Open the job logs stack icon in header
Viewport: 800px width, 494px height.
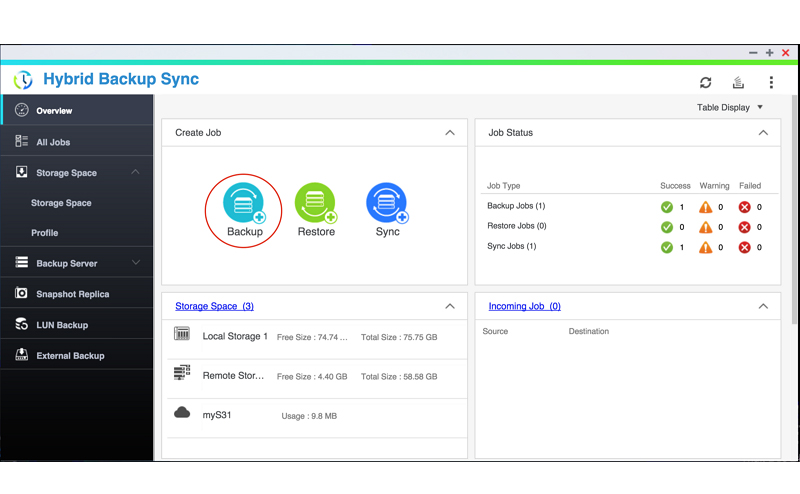pyautogui.click(x=738, y=82)
